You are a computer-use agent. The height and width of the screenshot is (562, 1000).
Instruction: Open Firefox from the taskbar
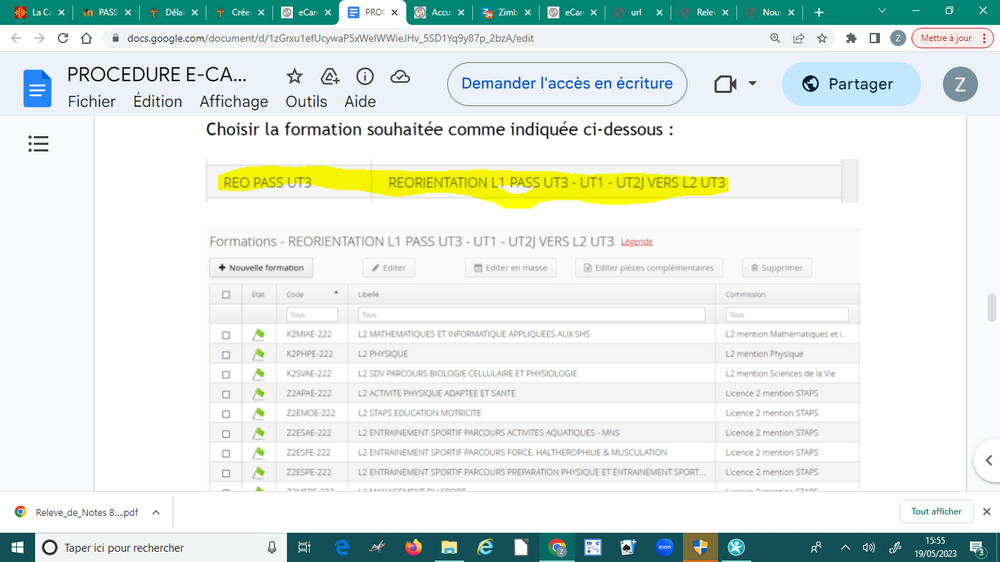(413, 547)
